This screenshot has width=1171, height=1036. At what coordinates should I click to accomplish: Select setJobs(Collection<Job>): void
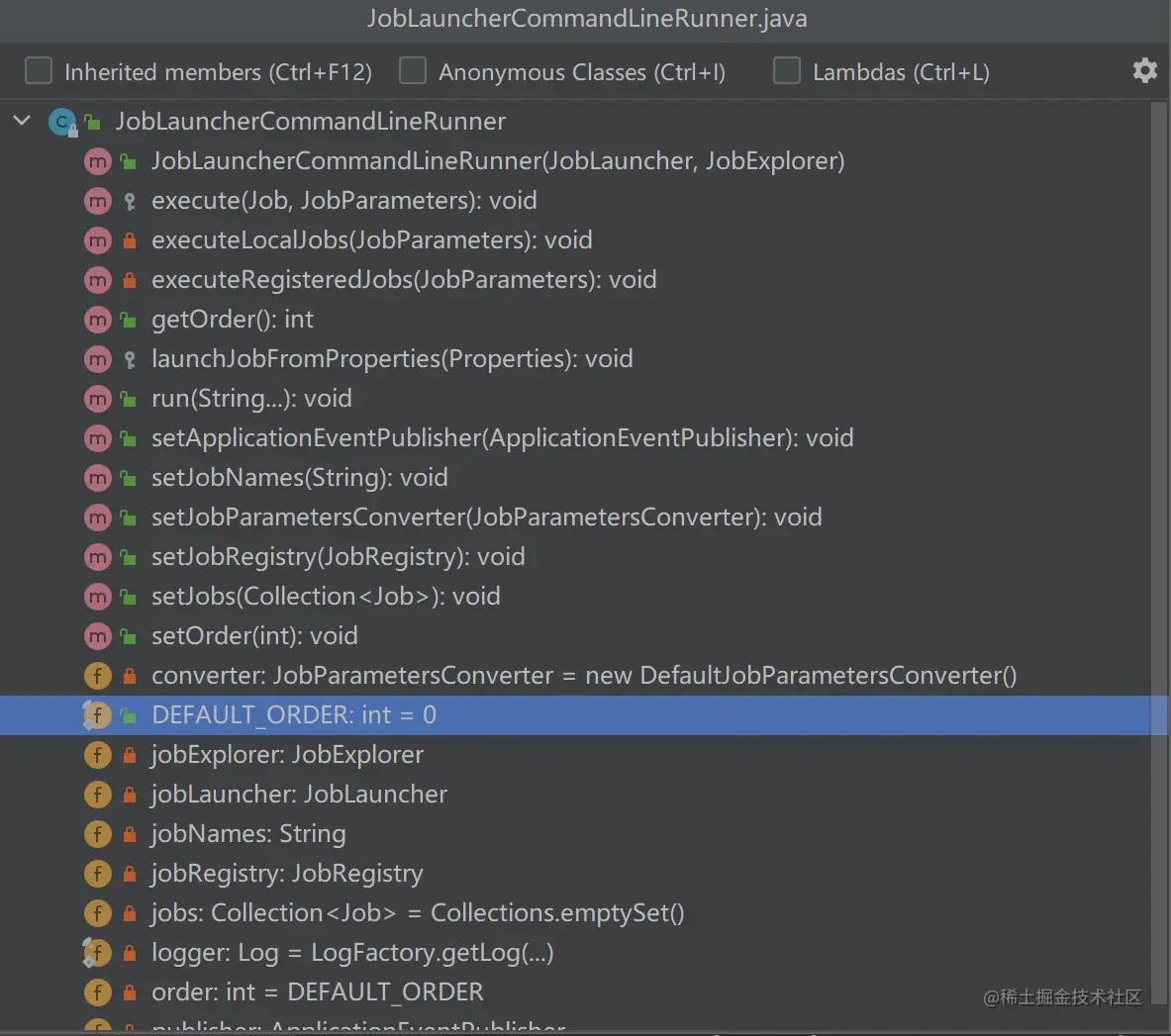[x=326, y=597]
